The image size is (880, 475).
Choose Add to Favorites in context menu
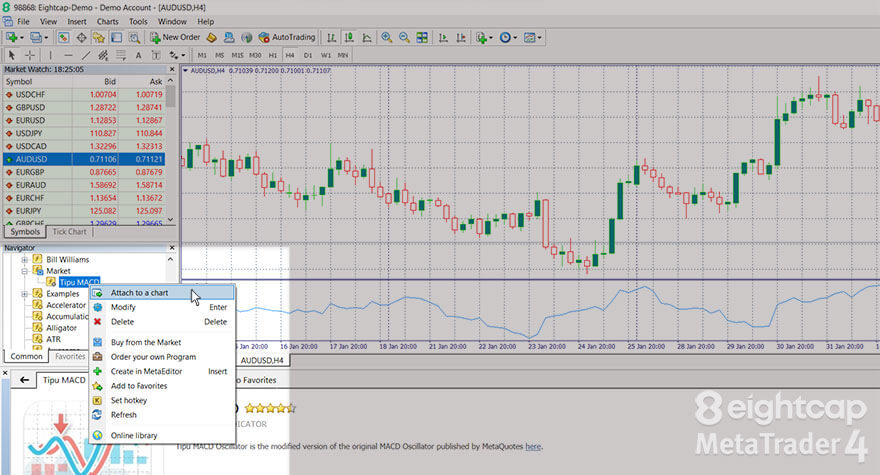pyautogui.click(x=162, y=386)
